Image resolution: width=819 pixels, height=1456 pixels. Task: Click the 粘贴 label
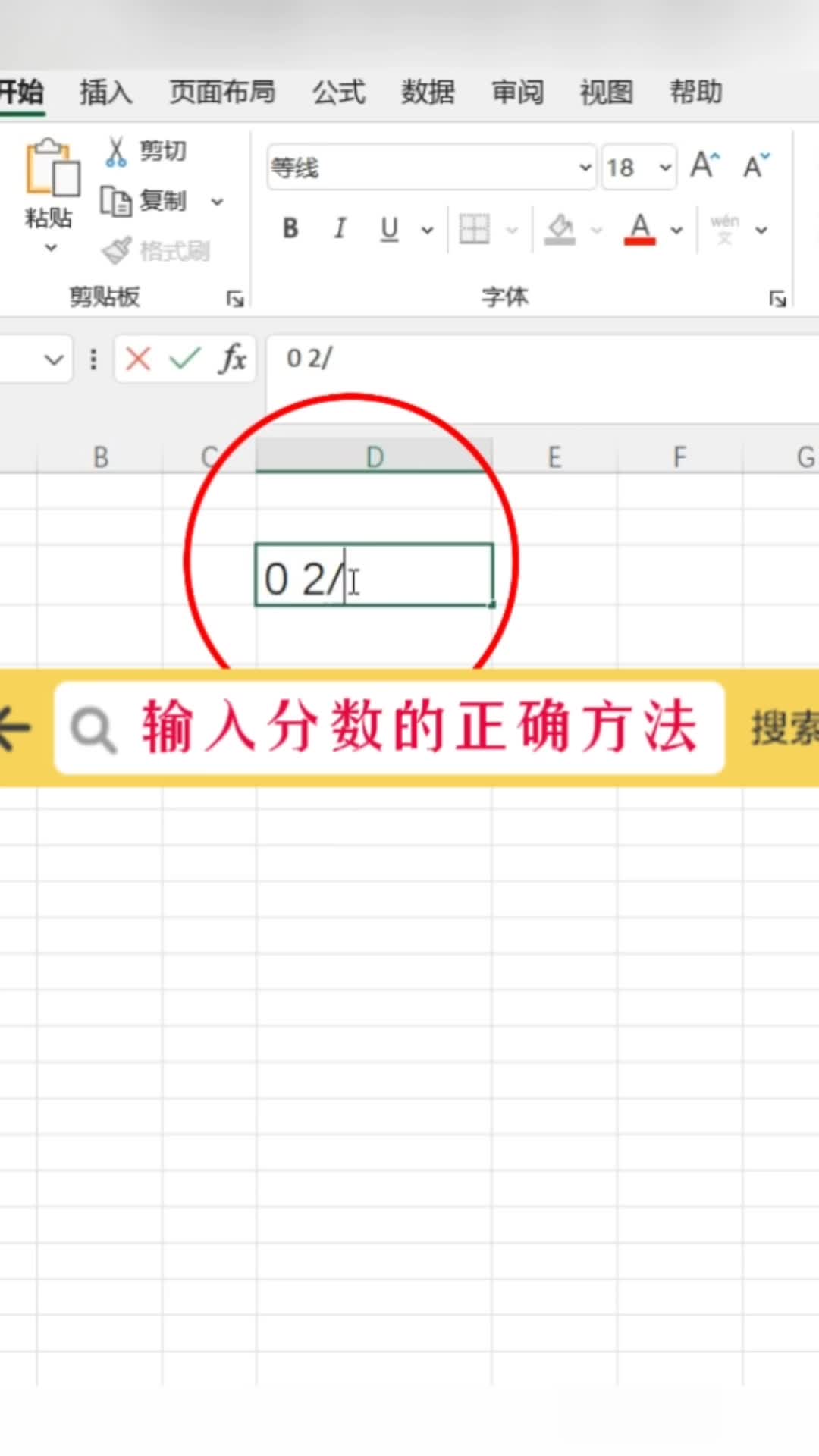pos(49,218)
